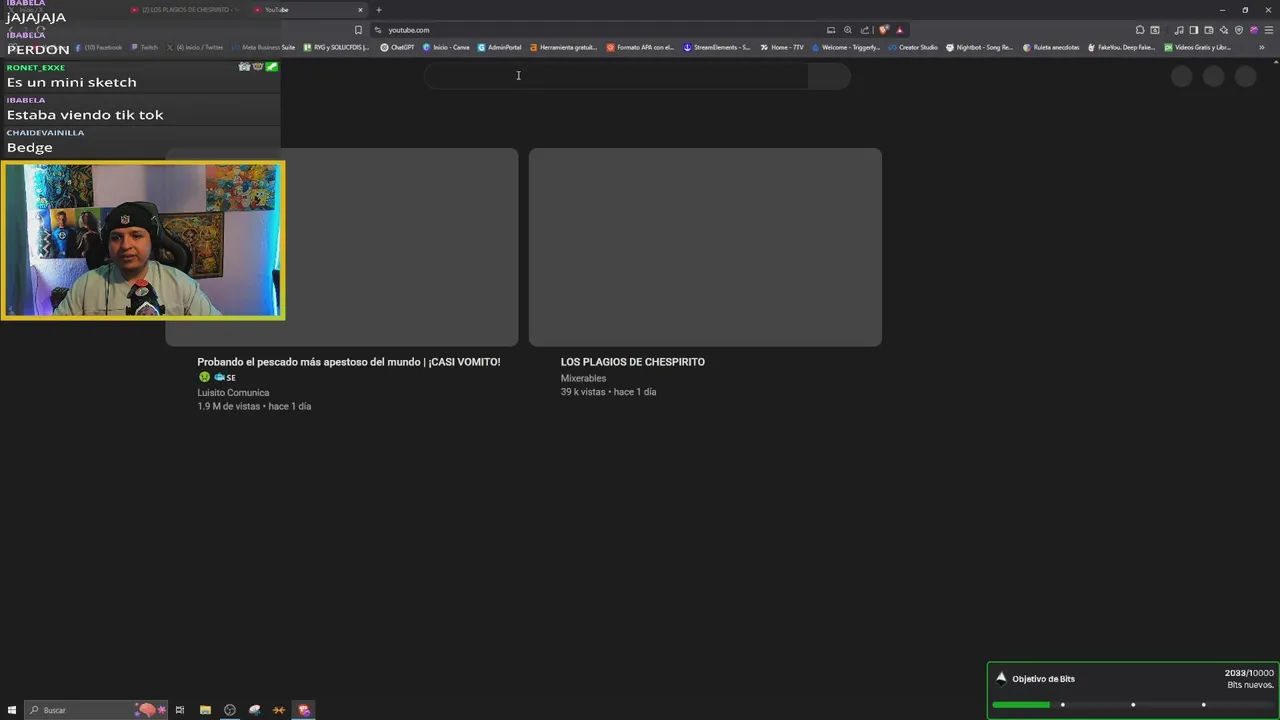1280x720 pixels.
Task: Switch to the YouTube tab
Action: point(307,10)
